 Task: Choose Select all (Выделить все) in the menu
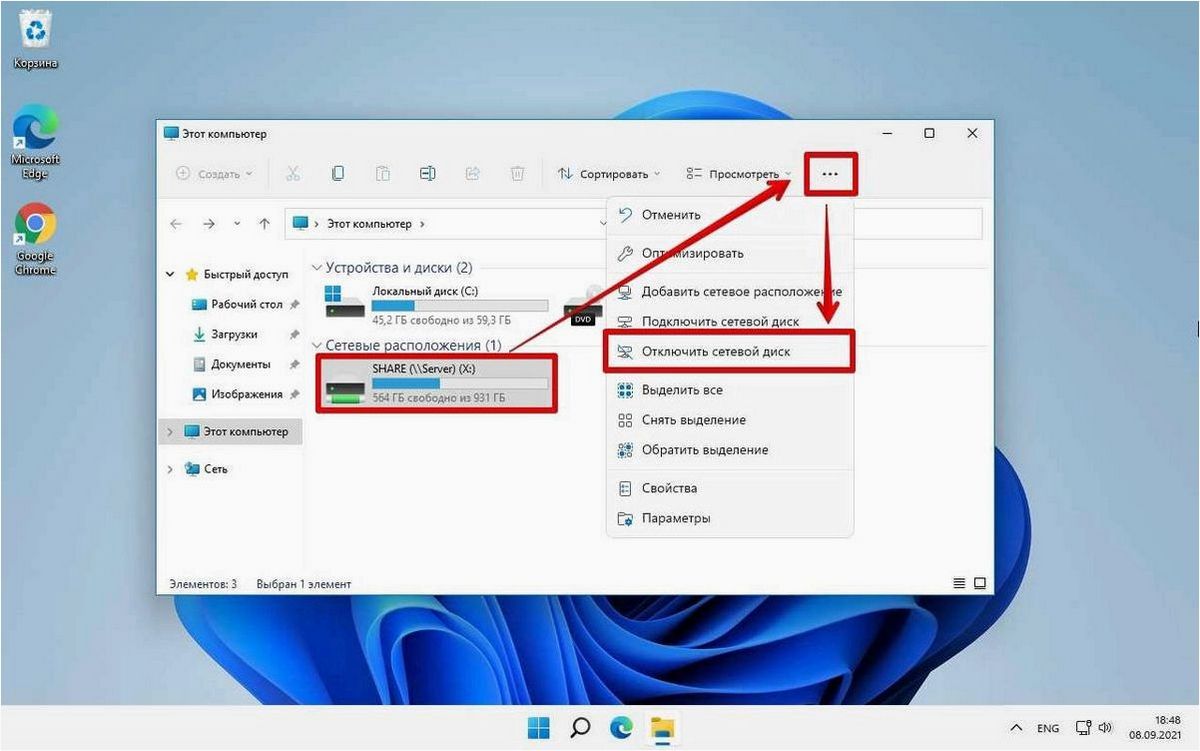730,390
